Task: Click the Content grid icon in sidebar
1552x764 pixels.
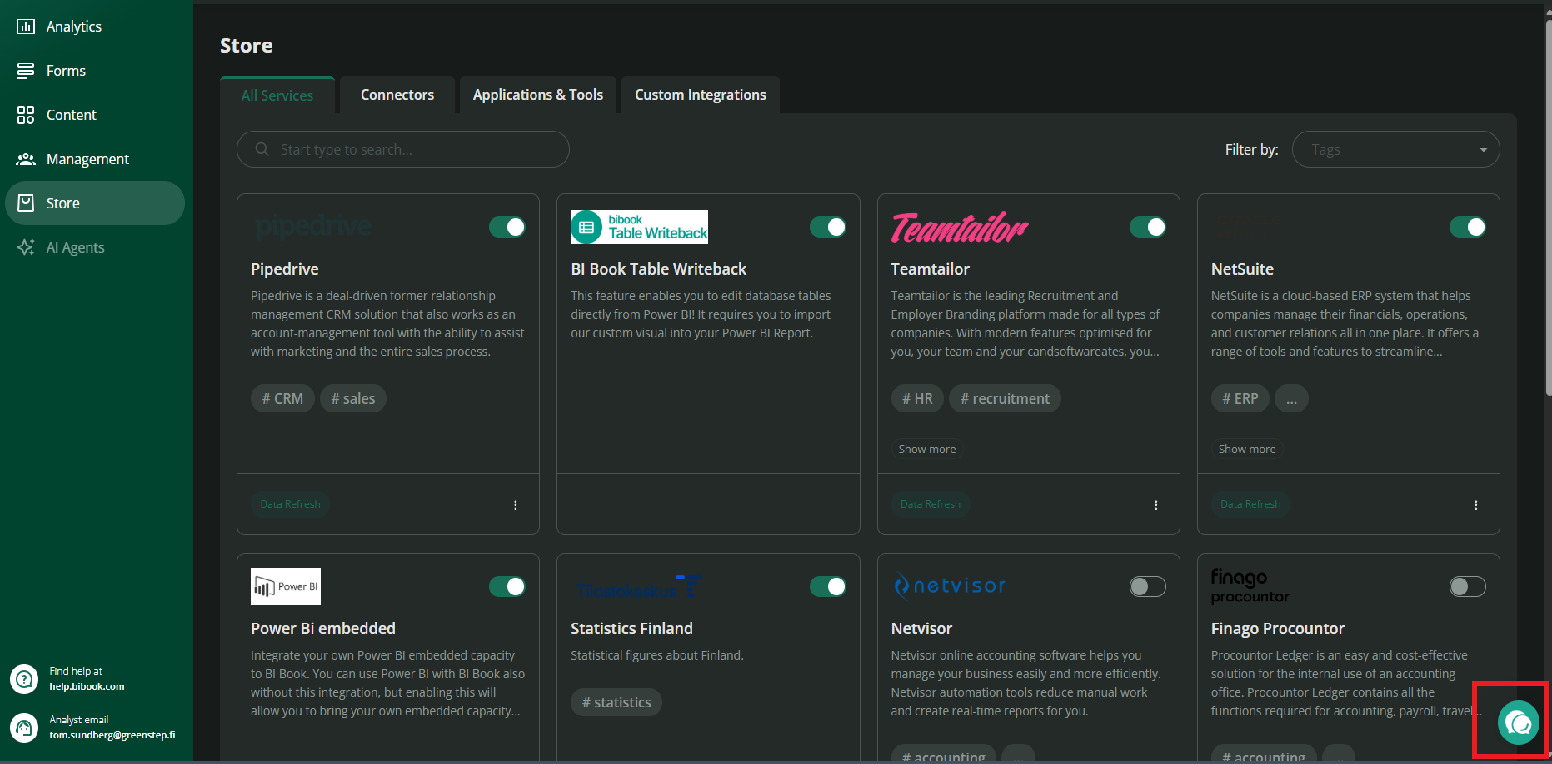Action: [x=26, y=115]
